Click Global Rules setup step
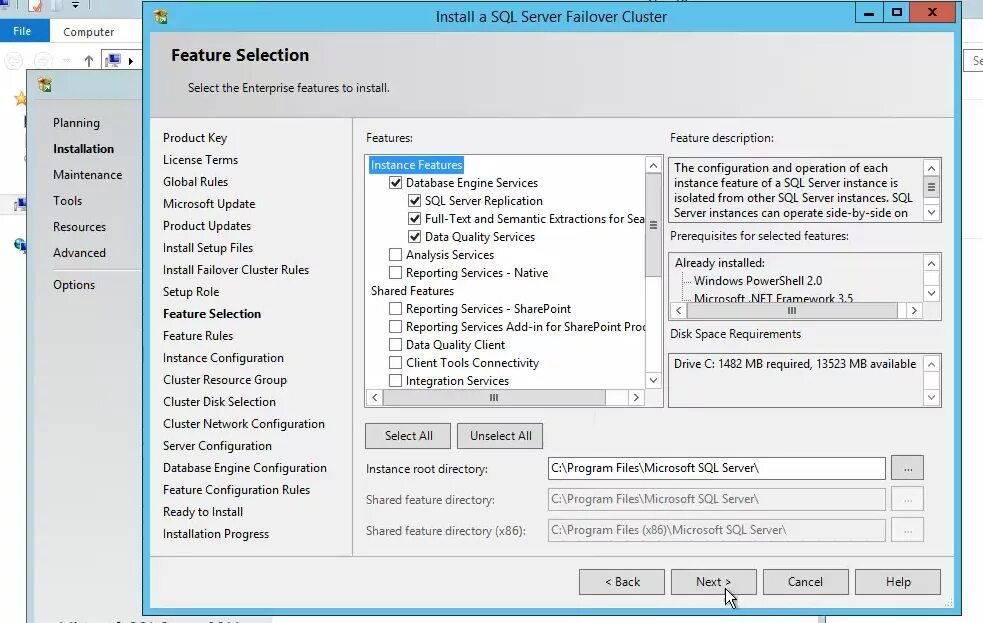 pos(196,182)
